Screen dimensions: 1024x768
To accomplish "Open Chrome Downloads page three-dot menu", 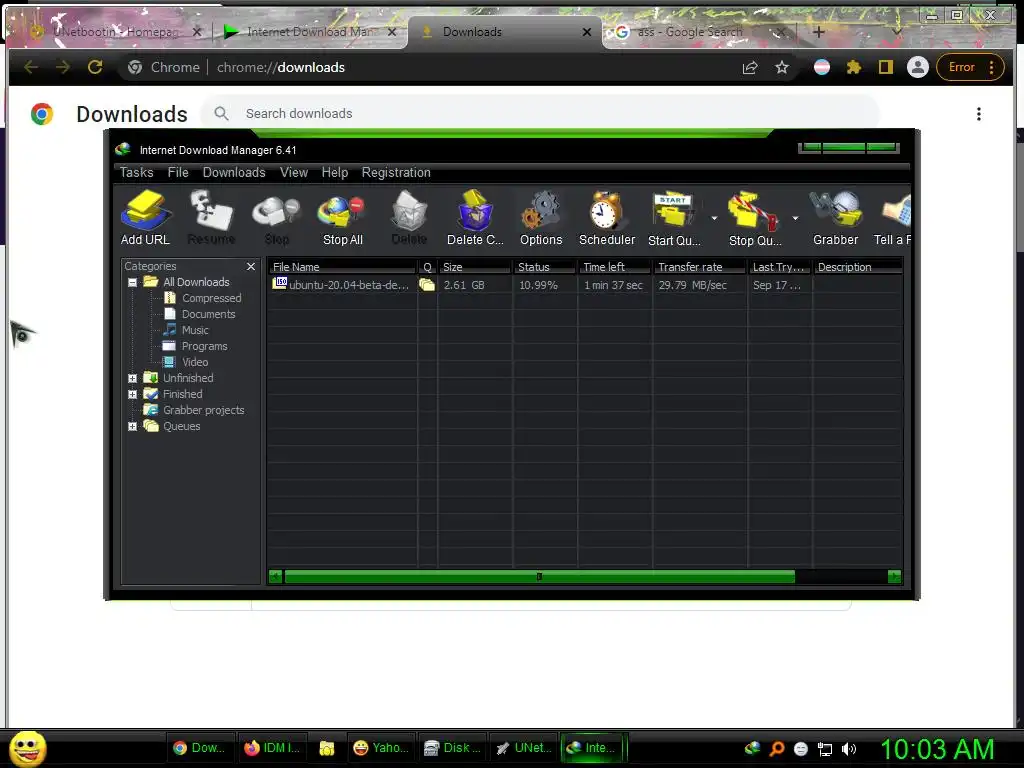I will click(x=978, y=114).
